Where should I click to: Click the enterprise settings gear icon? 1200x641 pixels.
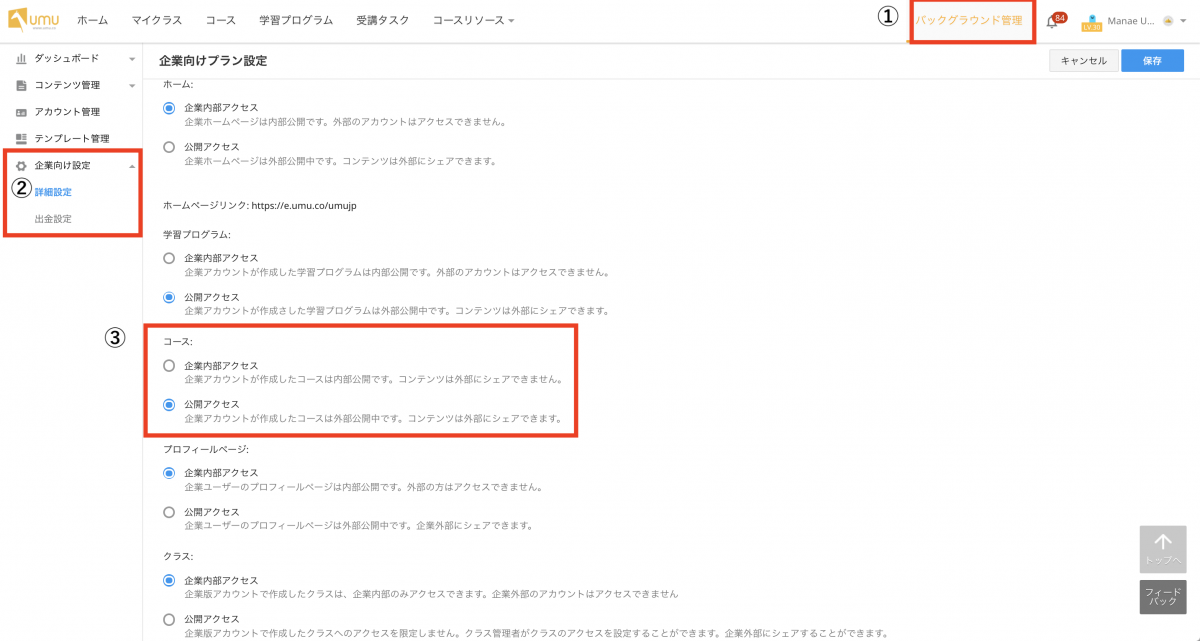coord(21,166)
